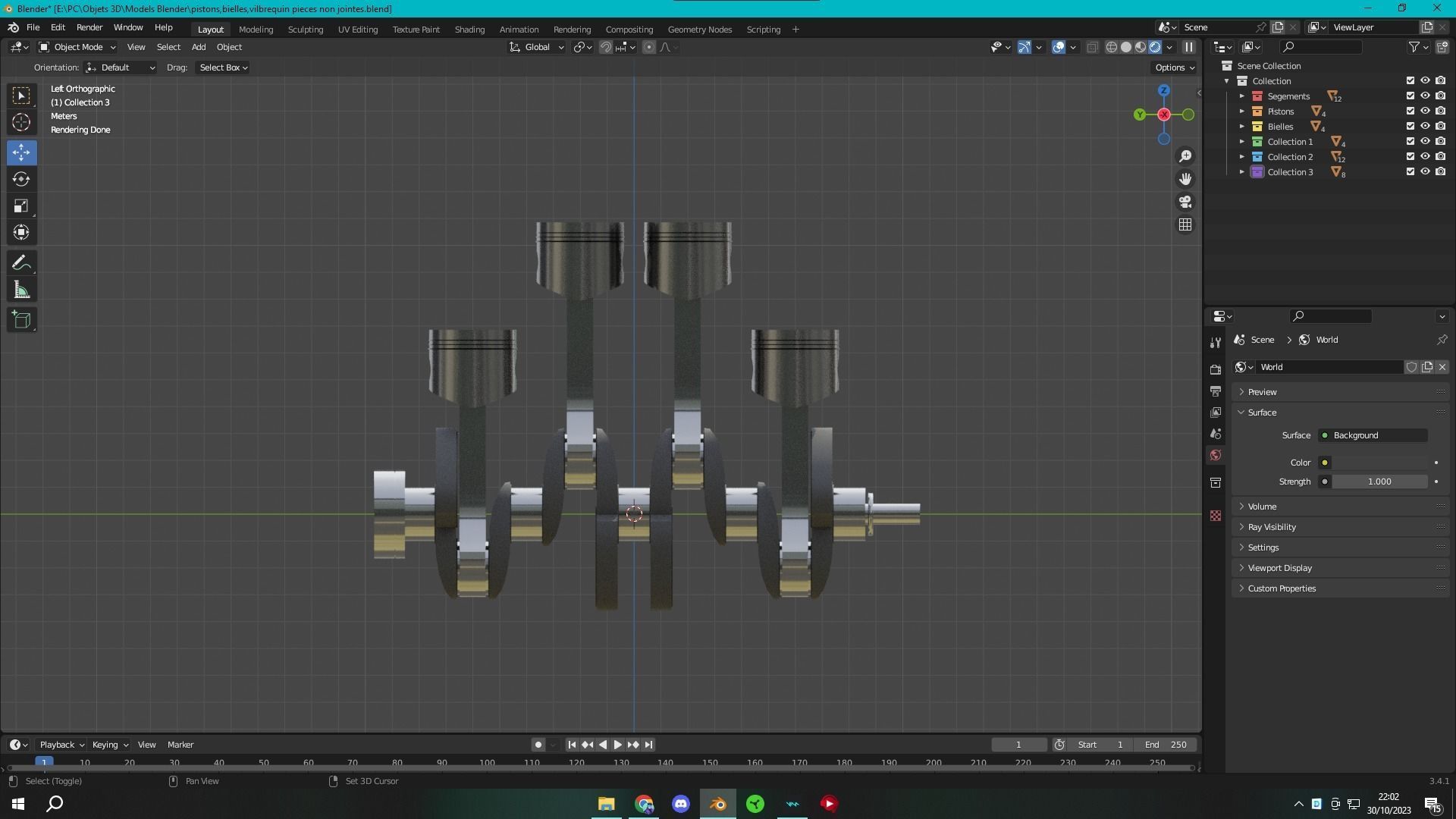
Task: Switch to the Modeling workspace tab
Action: click(x=256, y=30)
